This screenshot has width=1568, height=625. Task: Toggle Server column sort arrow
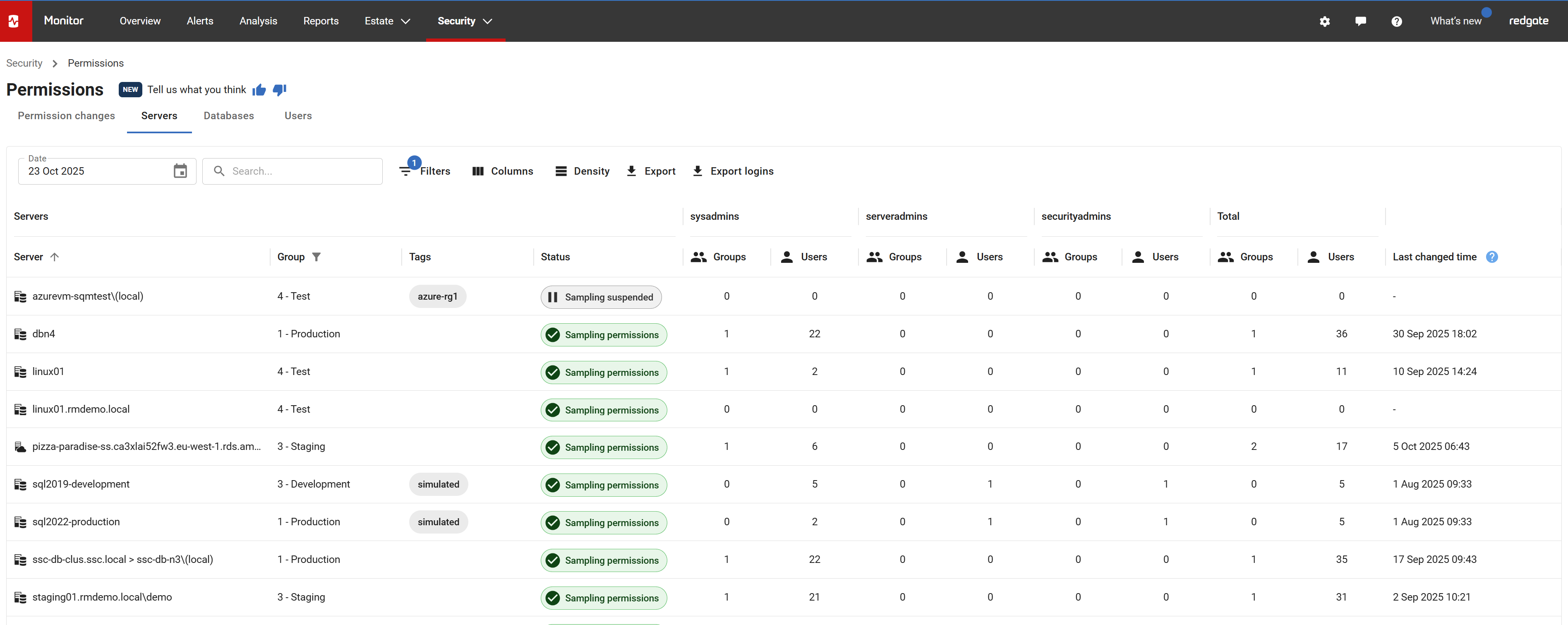click(x=55, y=257)
